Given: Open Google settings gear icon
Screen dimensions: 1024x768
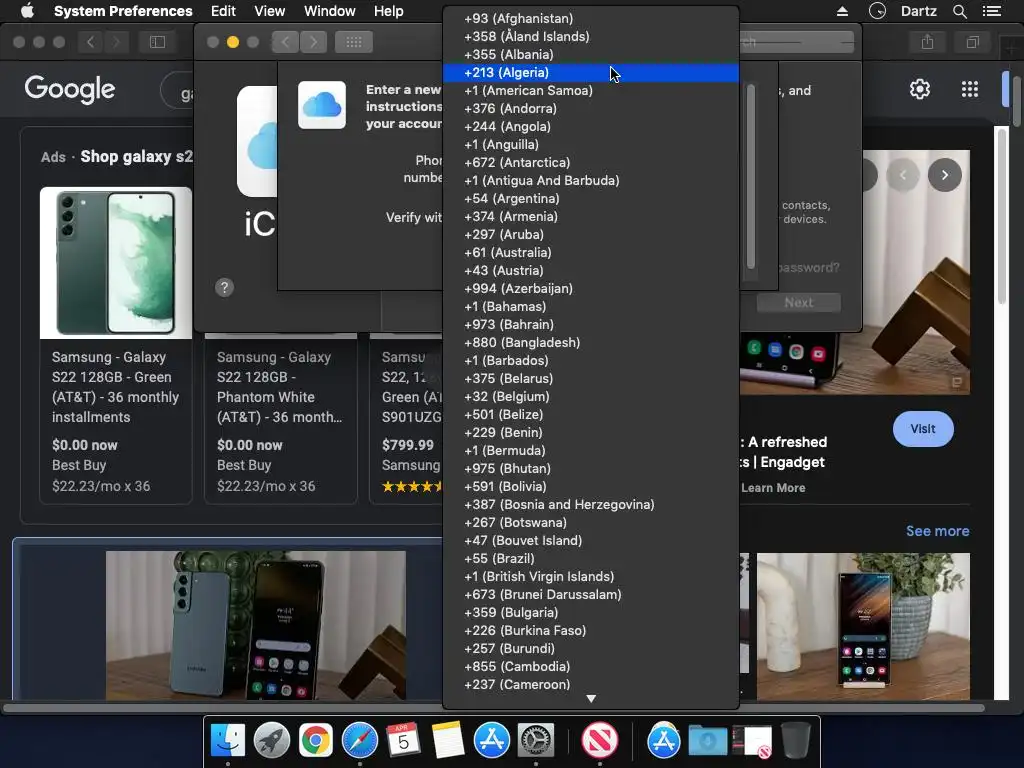Looking at the screenshot, I should click(x=920, y=89).
